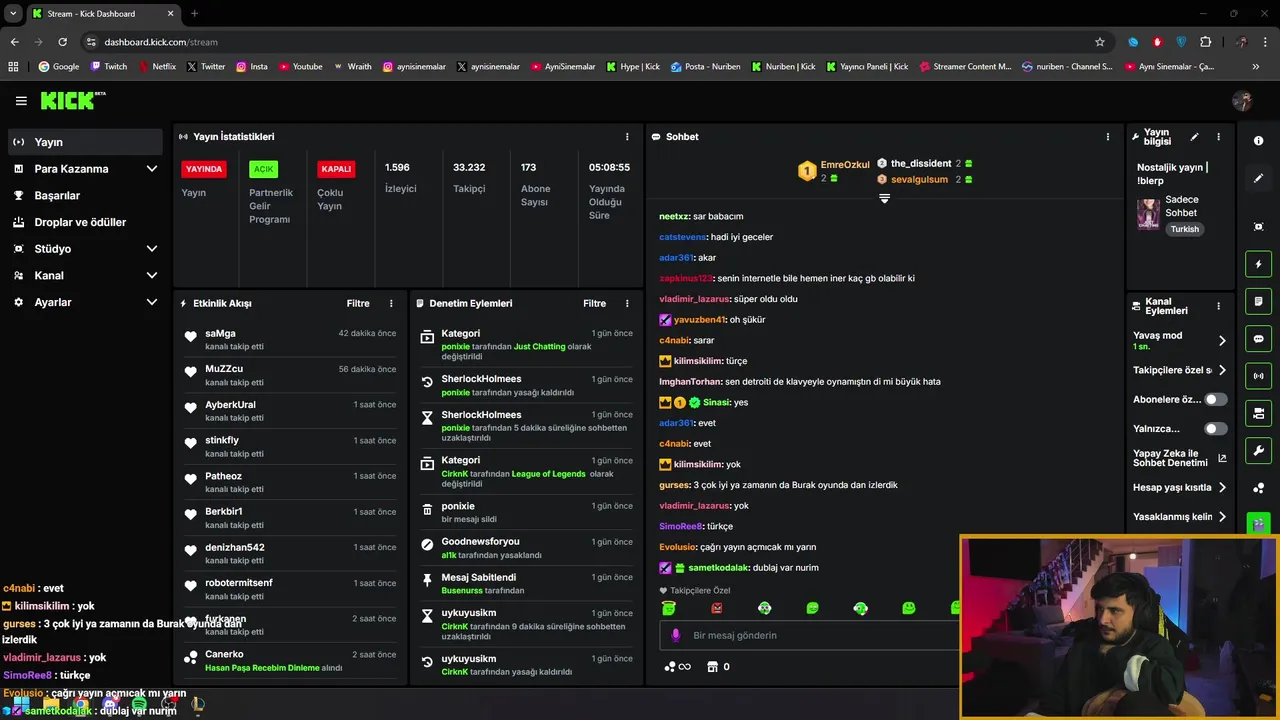Click the browser address bar

click(x=590, y=42)
